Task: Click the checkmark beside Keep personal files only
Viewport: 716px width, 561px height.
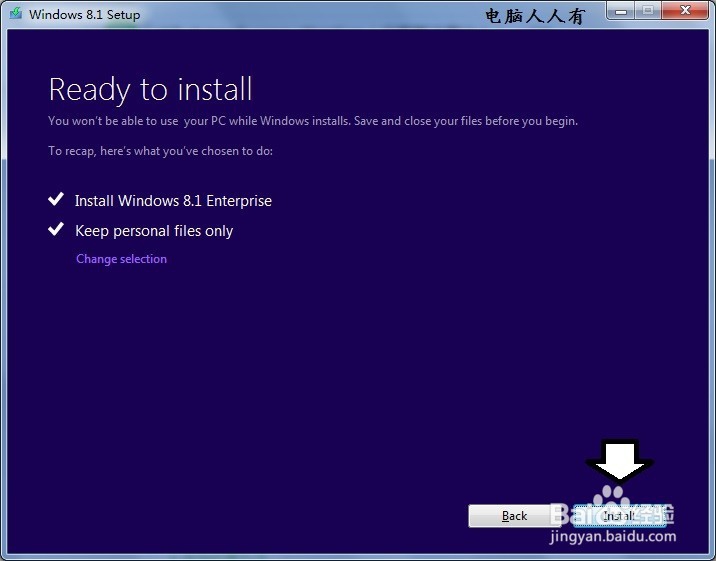Action: coord(56,229)
